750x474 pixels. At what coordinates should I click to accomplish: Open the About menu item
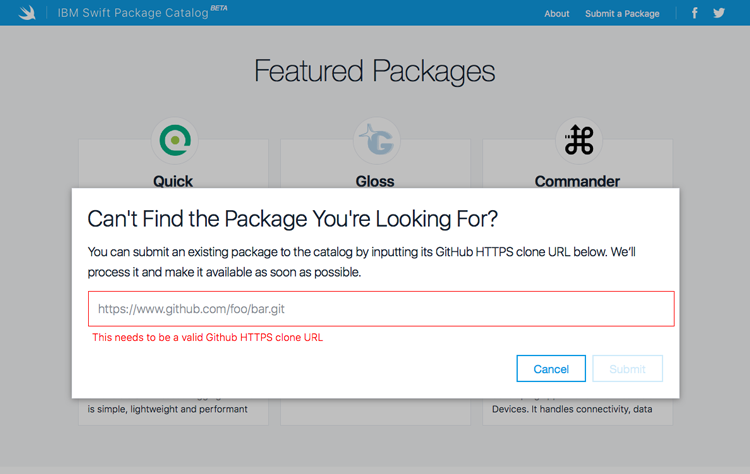[557, 14]
